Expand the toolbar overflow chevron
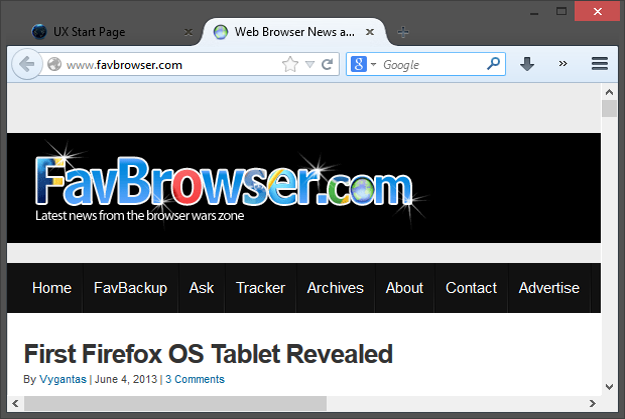The width and height of the screenshot is (625, 419). pos(563,64)
